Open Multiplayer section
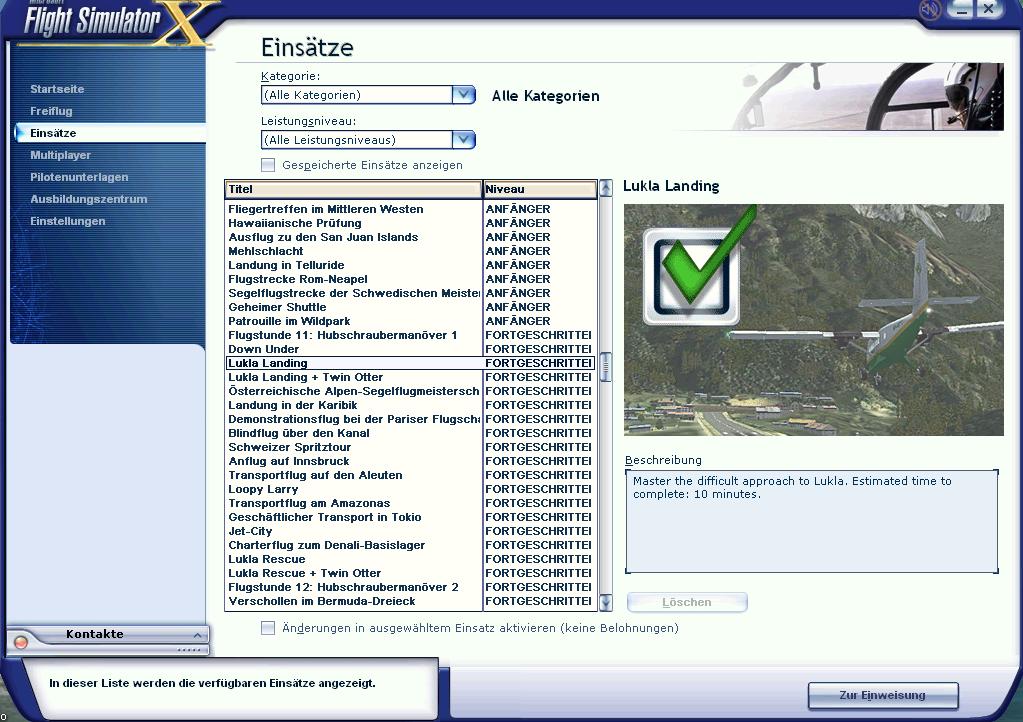 tap(60, 155)
